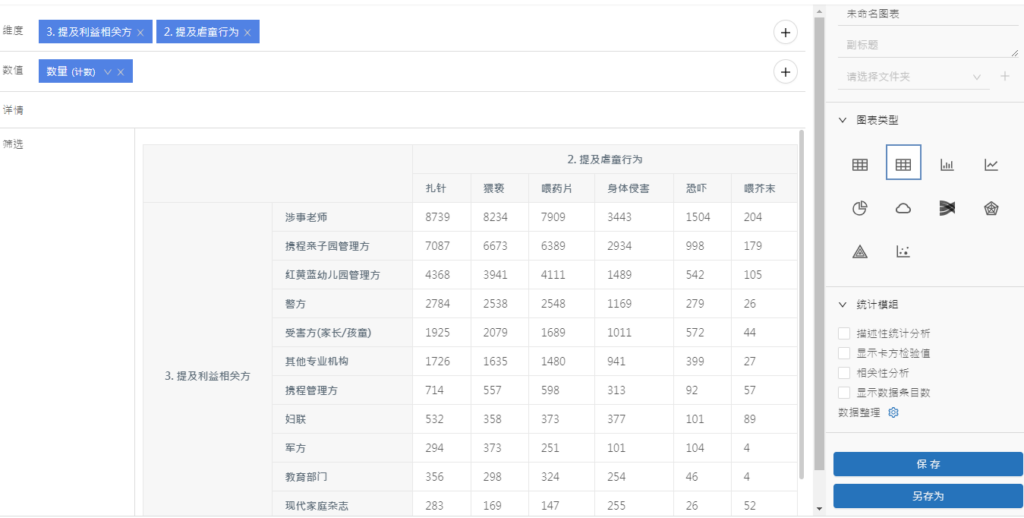Choose the pie chart type icon
This screenshot has height=518, width=1024.
[859, 208]
